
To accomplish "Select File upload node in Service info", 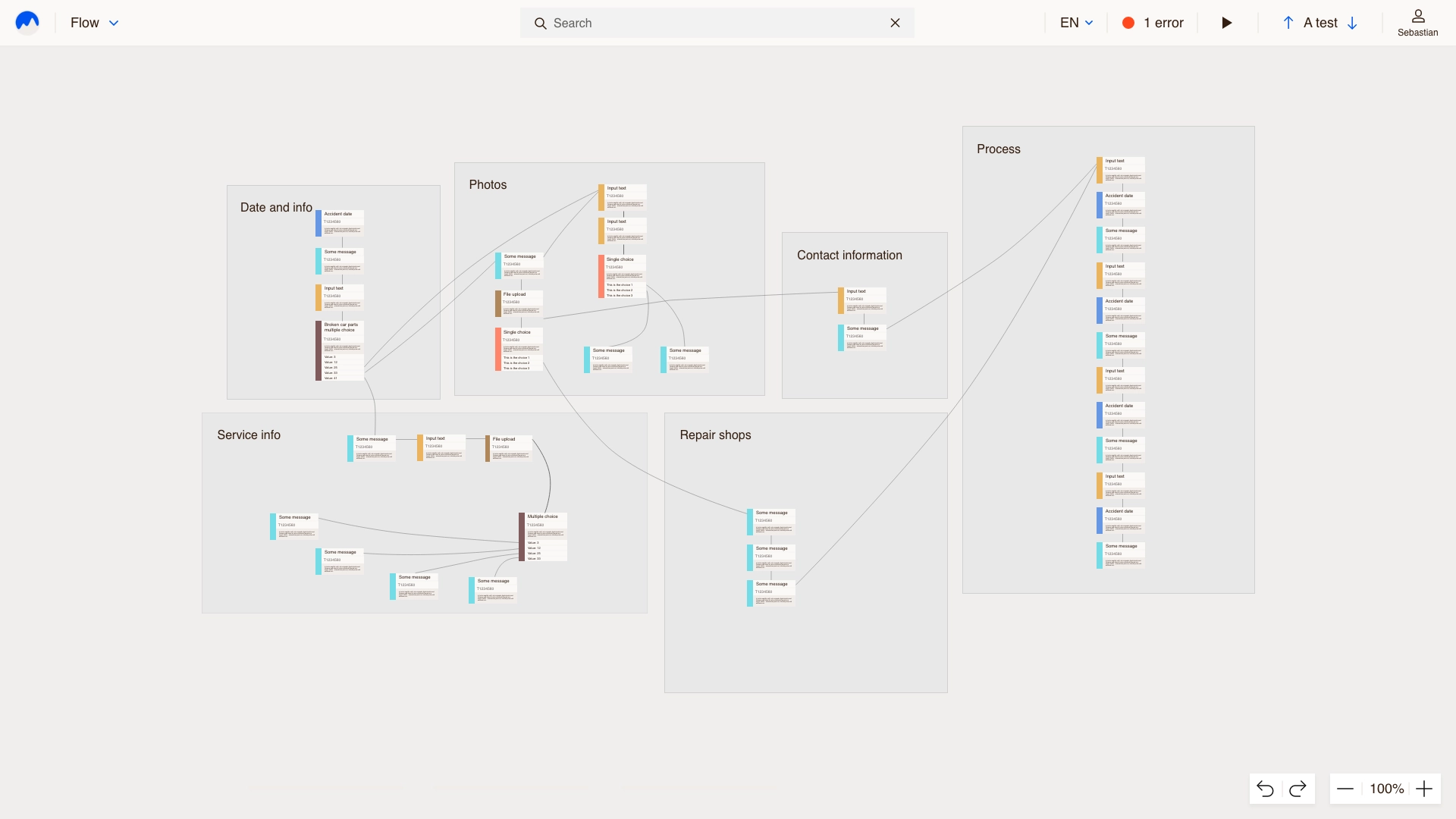I will click(509, 448).
